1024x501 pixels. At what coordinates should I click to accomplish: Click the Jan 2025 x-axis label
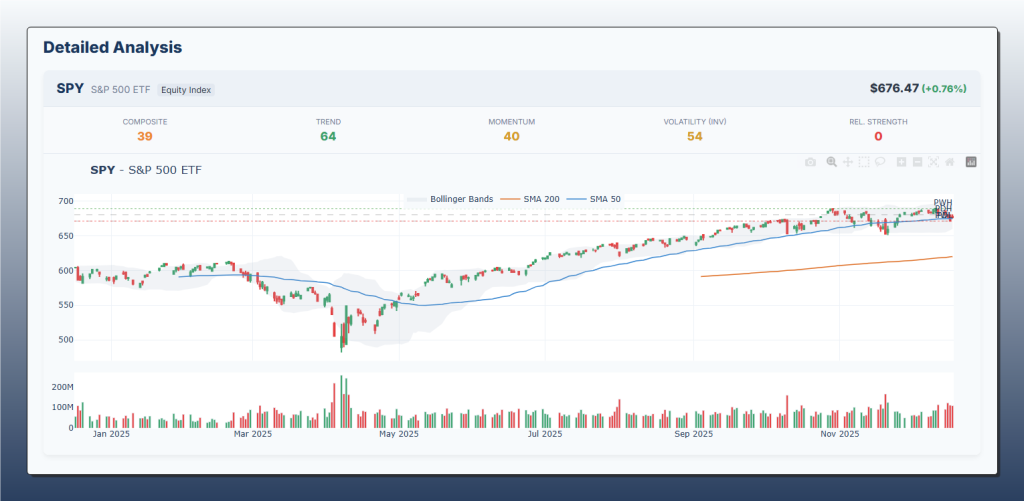(x=111, y=434)
